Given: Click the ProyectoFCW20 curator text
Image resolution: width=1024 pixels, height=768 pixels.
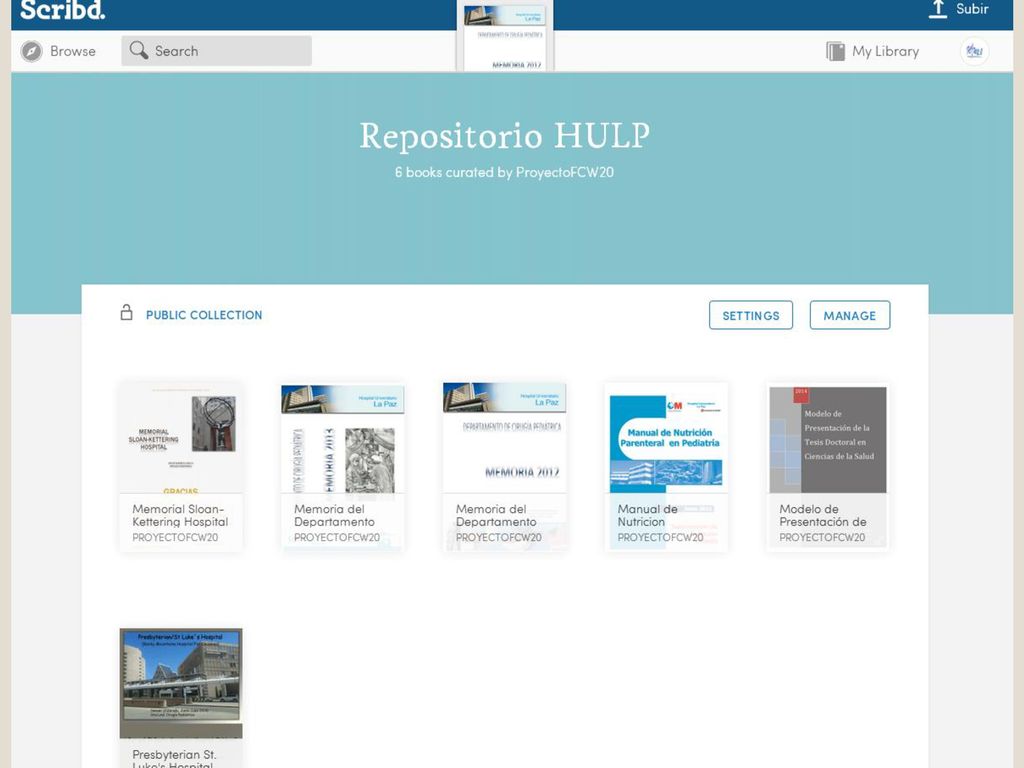Looking at the screenshot, I should coord(565,172).
